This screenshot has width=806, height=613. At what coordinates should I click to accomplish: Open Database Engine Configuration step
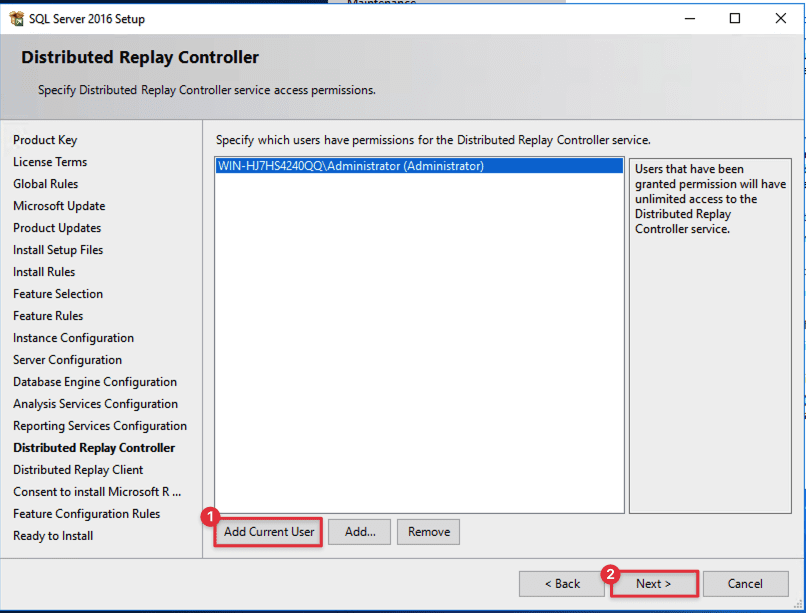pos(95,382)
